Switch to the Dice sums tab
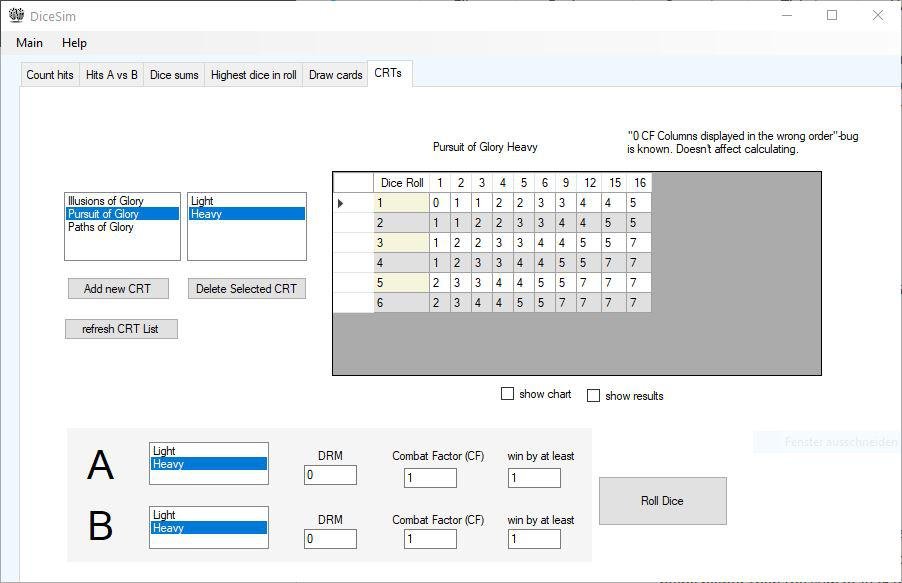 point(174,75)
